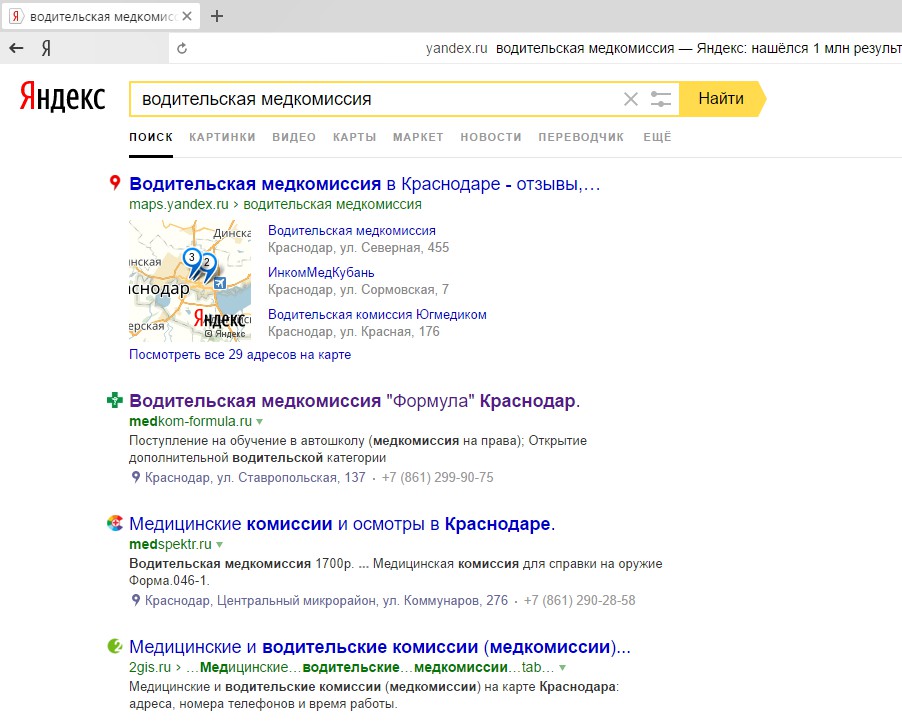The image size is (902, 726).
Task: Click the green cross favicon of Формула result
Action: pyautogui.click(x=115, y=399)
